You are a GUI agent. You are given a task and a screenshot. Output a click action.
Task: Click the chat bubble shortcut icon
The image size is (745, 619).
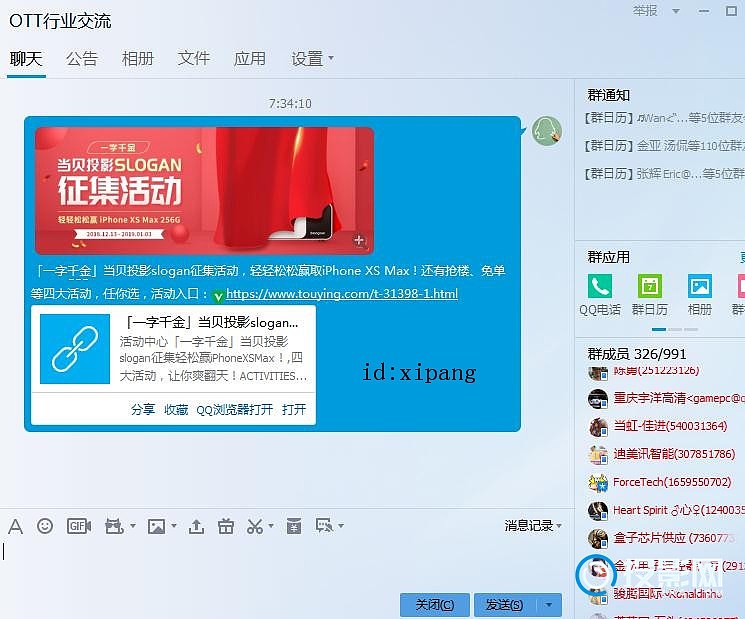click(325, 525)
